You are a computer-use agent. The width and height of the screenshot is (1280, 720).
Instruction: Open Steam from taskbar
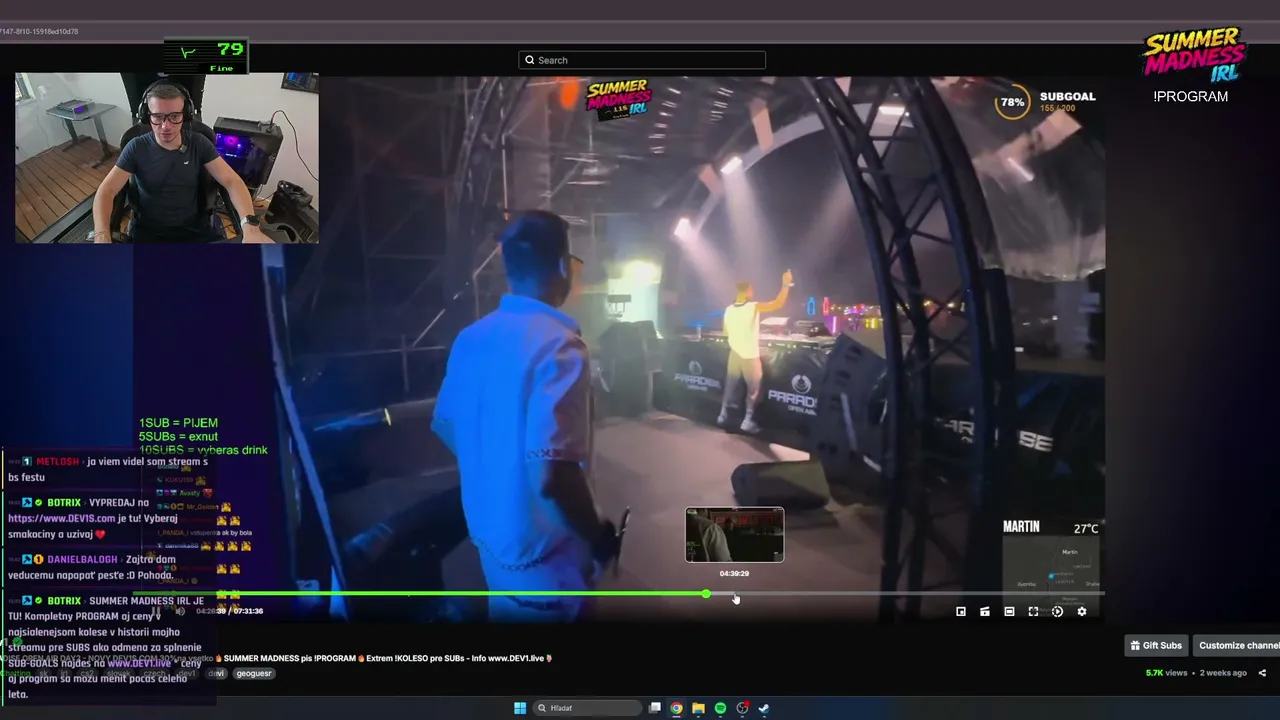(x=764, y=708)
